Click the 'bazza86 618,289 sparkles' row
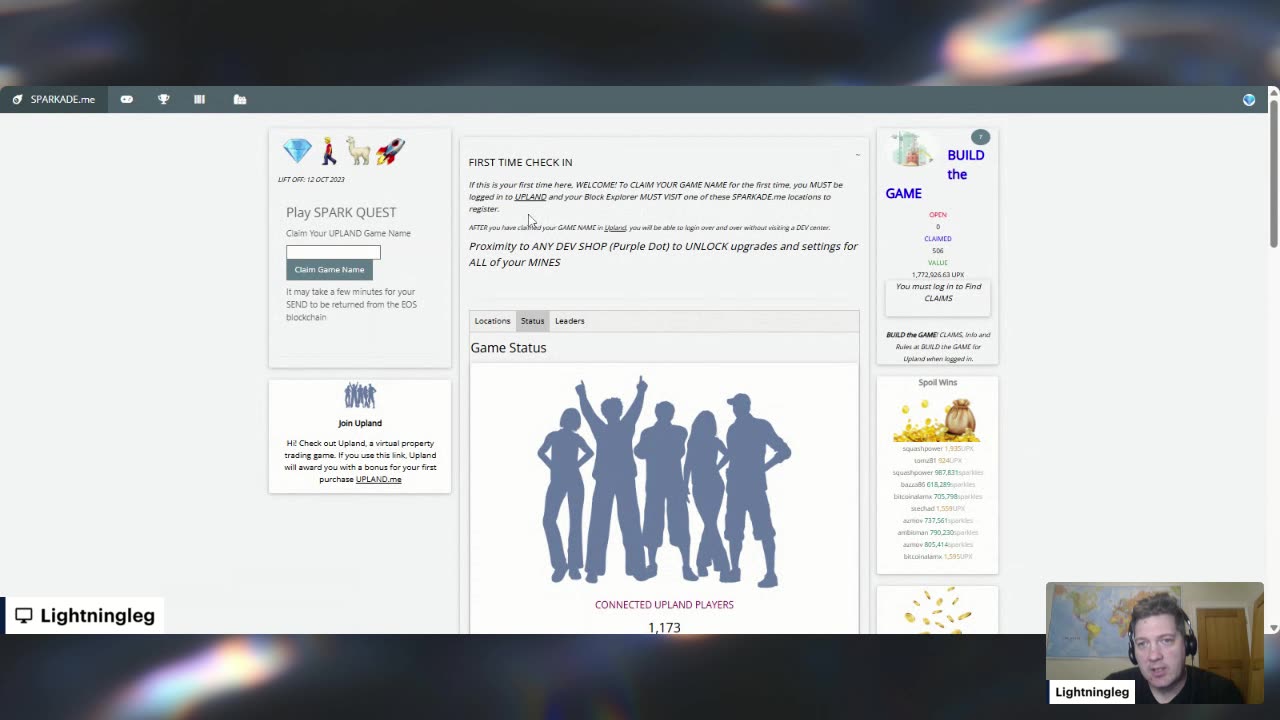1280x720 pixels. tap(938, 485)
